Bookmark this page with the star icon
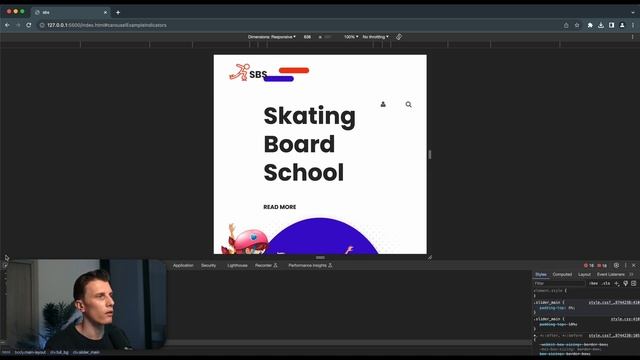Image resolution: width=640 pixels, height=360 pixels. click(x=577, y=25)
